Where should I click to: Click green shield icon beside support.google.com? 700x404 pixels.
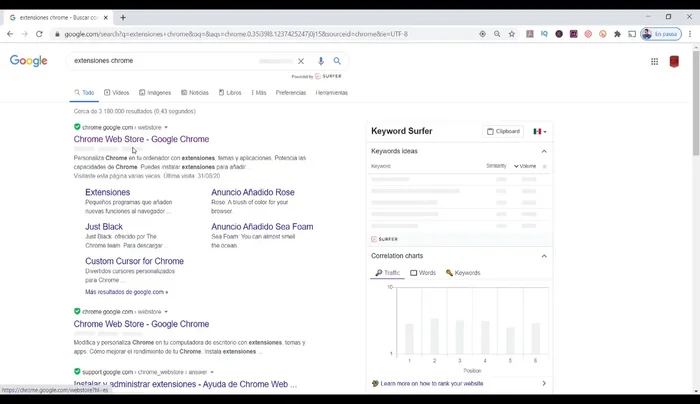tap(77, 372)
